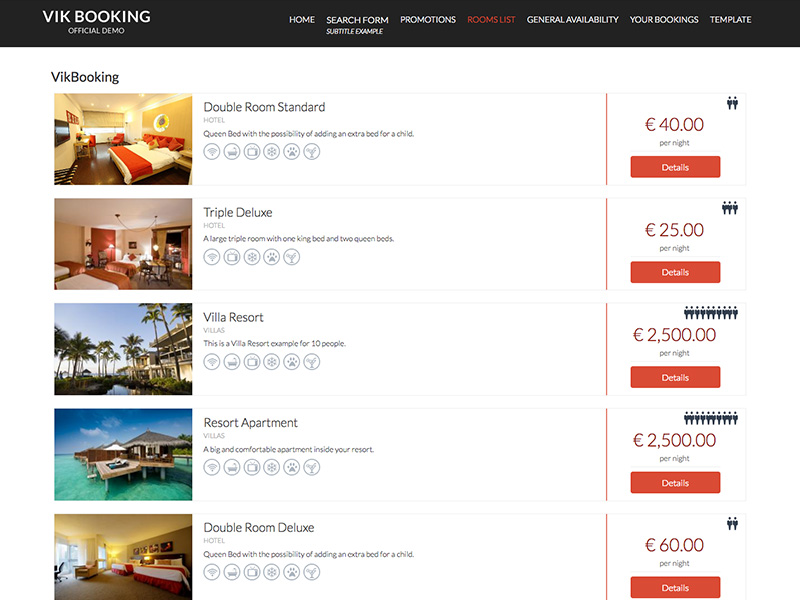Click TV icon for Triple Deluxe room
This screenshot has width=800, height=600.
tap(232, 257)
